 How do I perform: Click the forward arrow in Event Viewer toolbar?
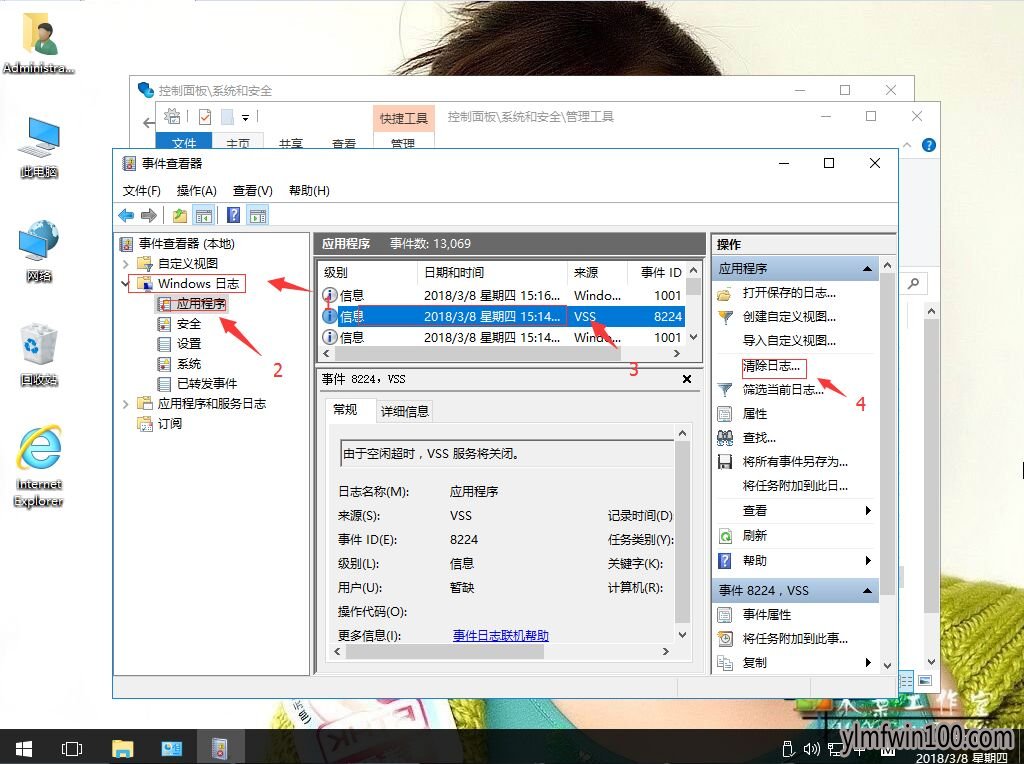click(x=149, y=215)
